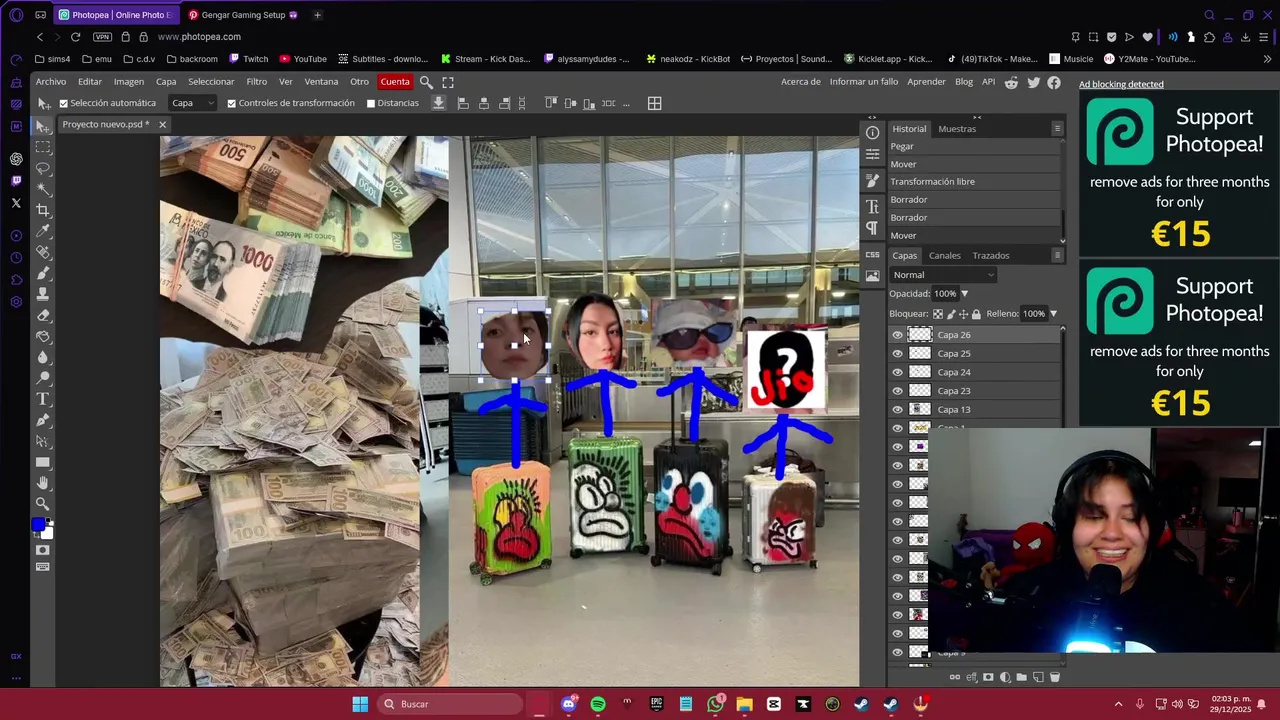Open the Filtro menu
The width and height of the screenshot is (1280, 720).
257,82
